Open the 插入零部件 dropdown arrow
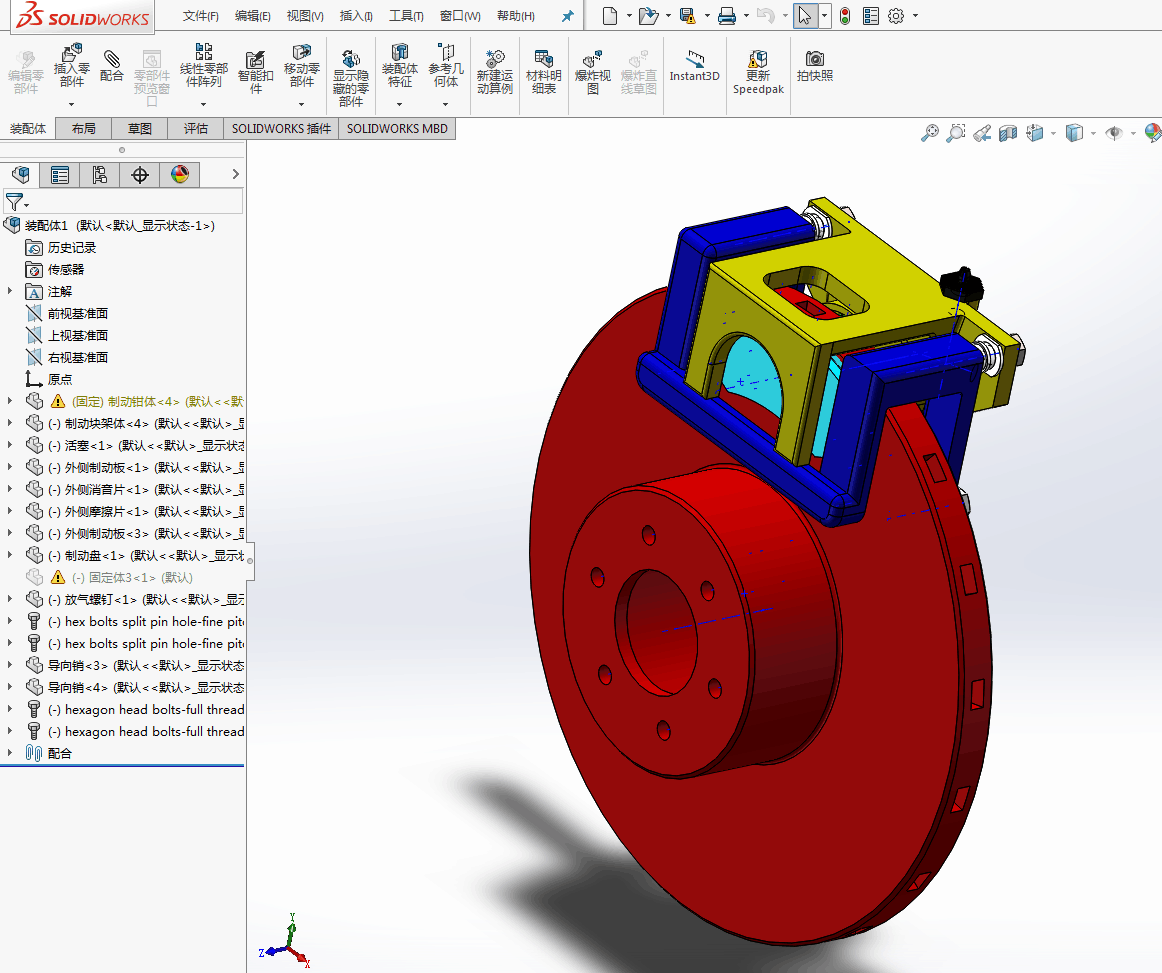The width and height of the screenshot is (1162, 973). (x=71, y=104)
